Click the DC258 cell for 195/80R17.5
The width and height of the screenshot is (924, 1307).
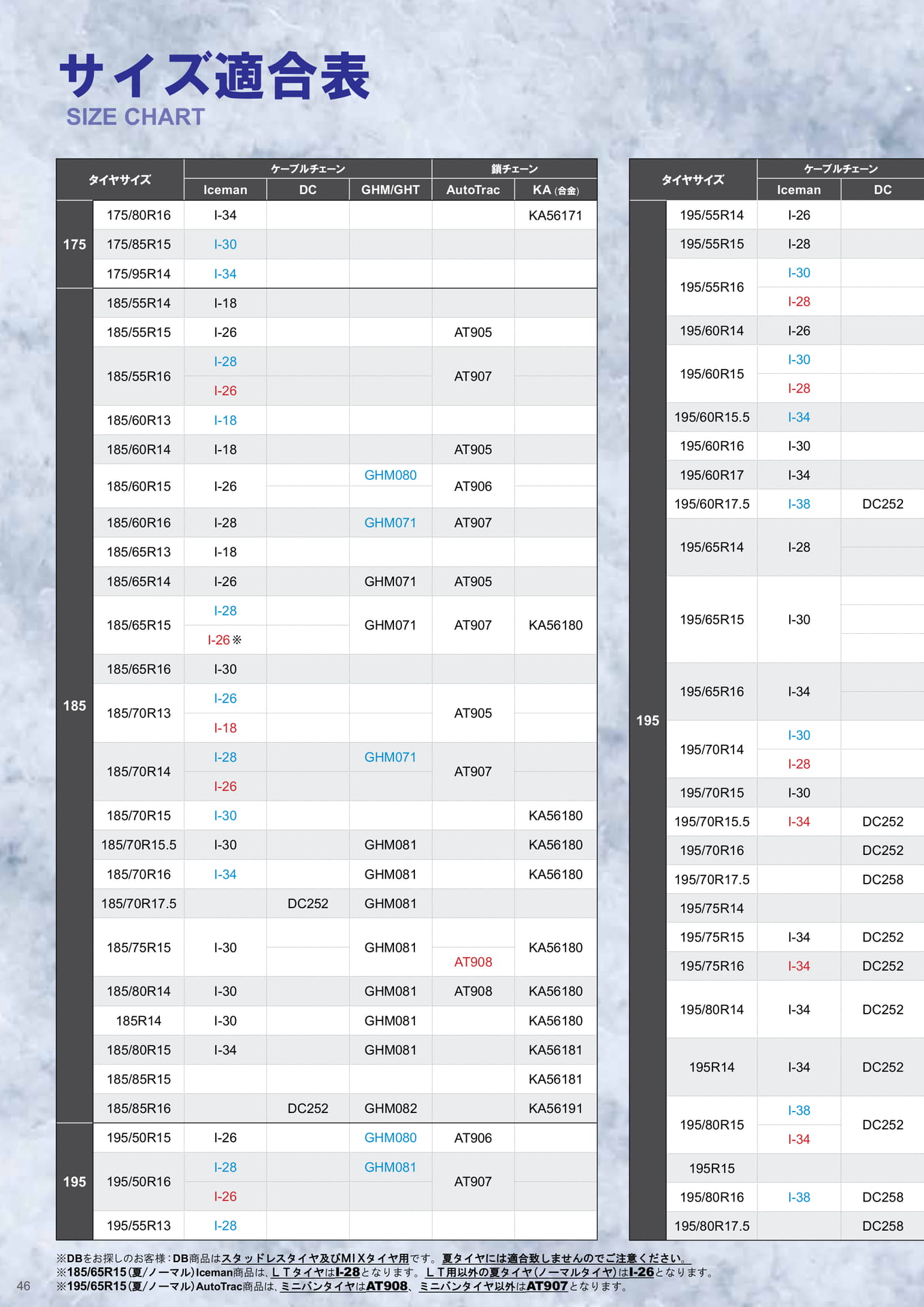click(x=882, y=1226)
